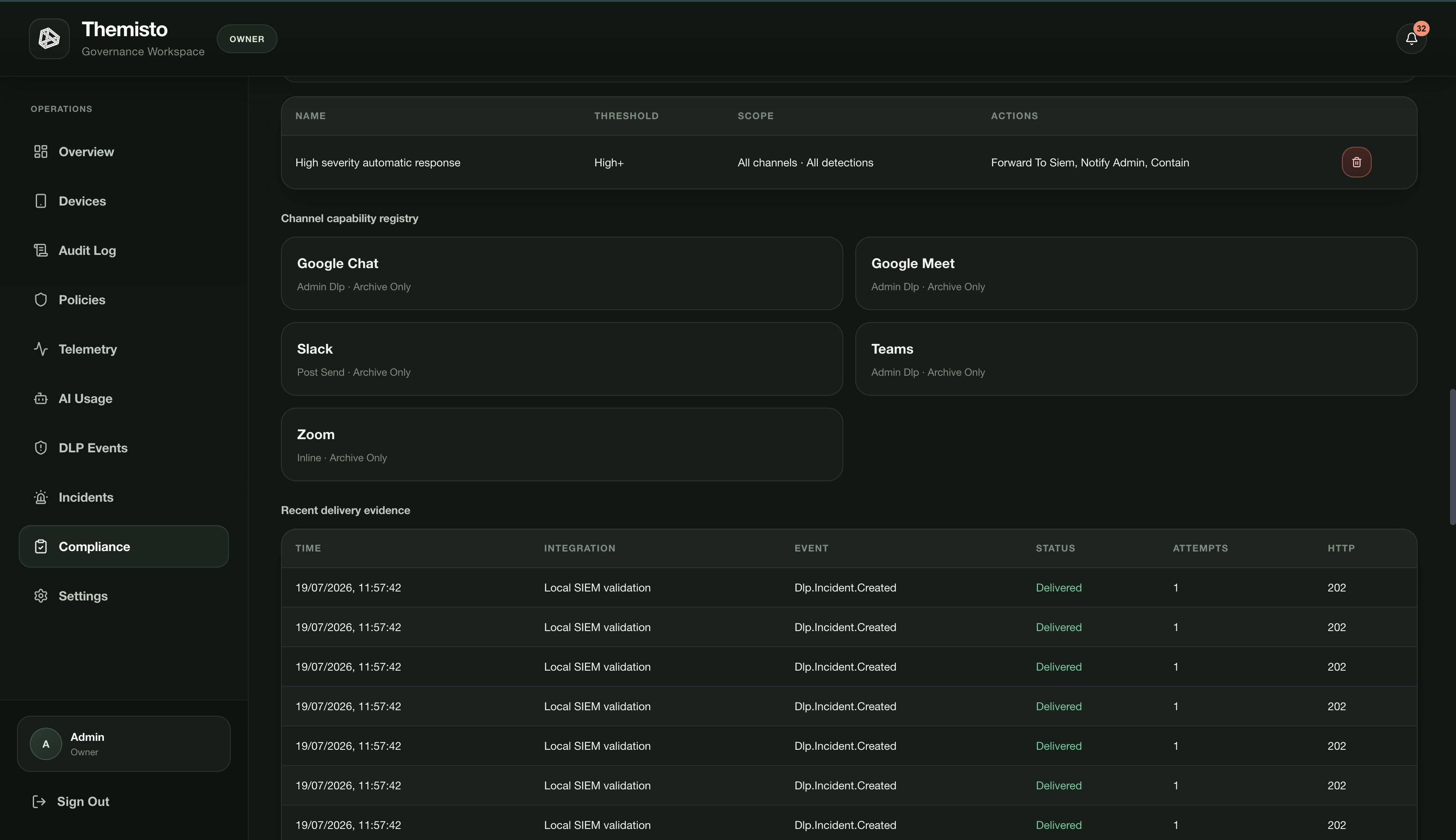Click the EVENT column header

click(811, 548)
